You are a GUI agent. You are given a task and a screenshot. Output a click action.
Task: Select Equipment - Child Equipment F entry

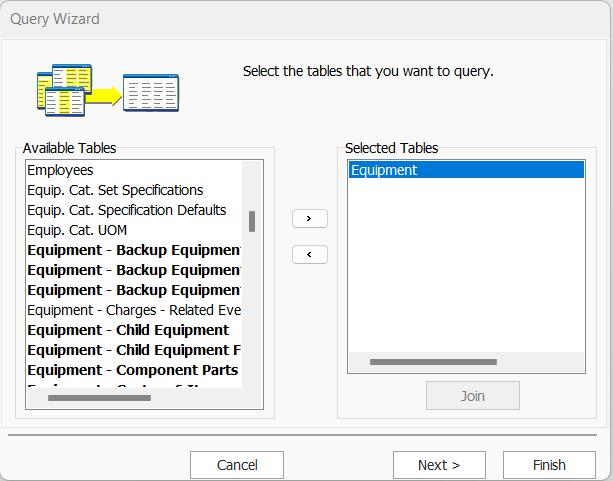134,350
